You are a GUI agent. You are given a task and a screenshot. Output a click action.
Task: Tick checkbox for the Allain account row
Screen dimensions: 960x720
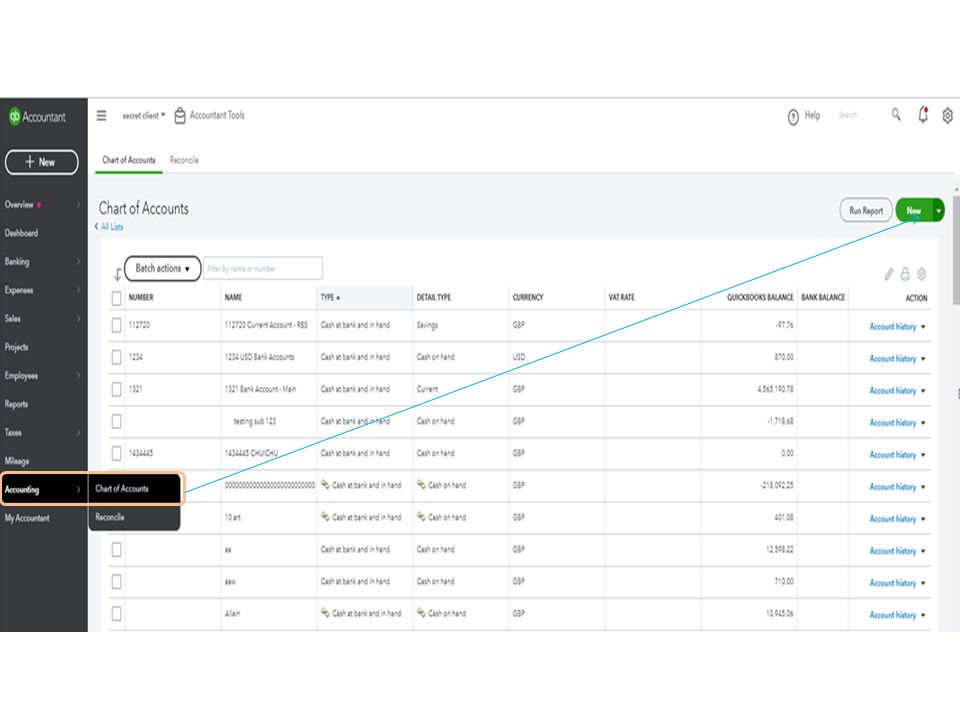click(x=116, y=613)
